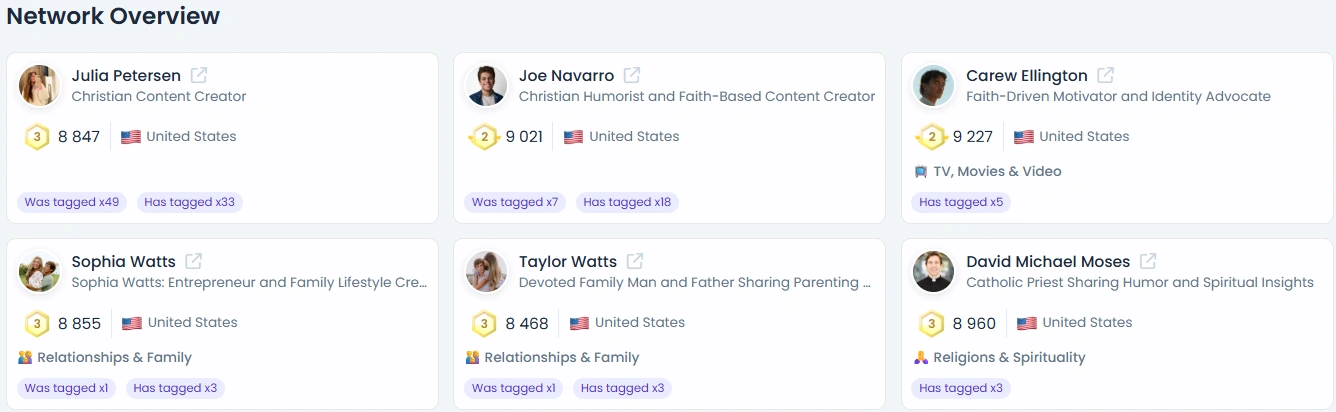Image resolution: width=1336 pixels, height=412 pixels.
Task: Open the Taylor Watts name link
Action: click(568, 262)
